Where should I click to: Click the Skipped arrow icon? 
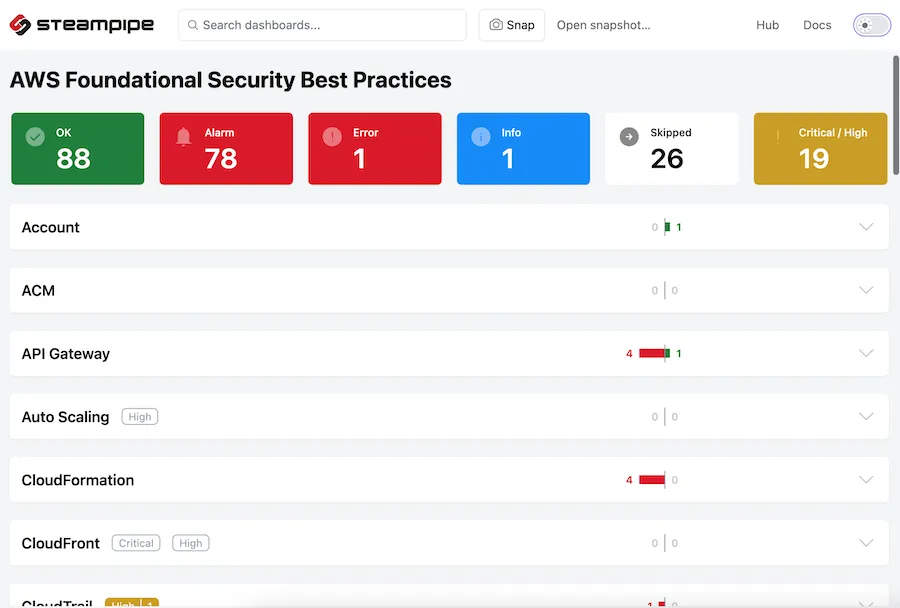(629, 137)
